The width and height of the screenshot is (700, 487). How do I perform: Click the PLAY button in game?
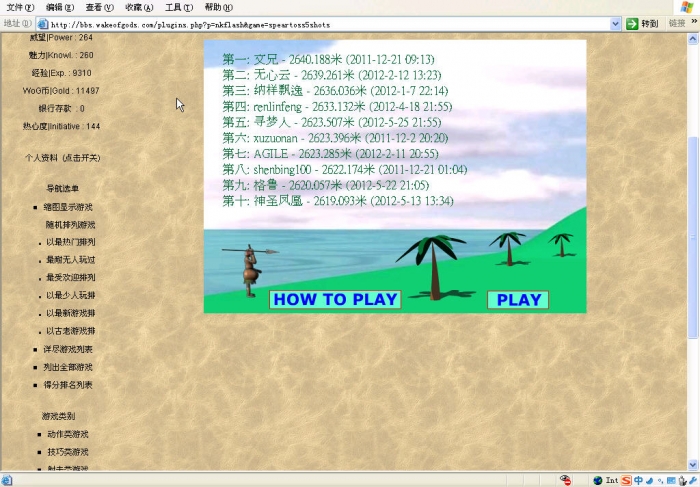tap(518, 300)
